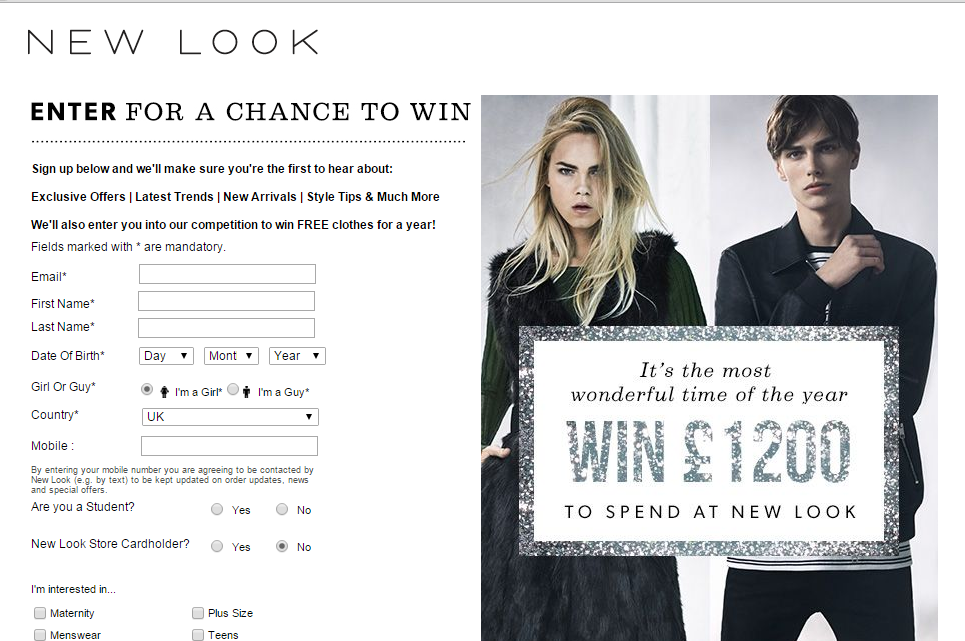Viewport: 965px width, 641px height.
Task: Enable the Menswear interest checkbox
Action: 40,635
